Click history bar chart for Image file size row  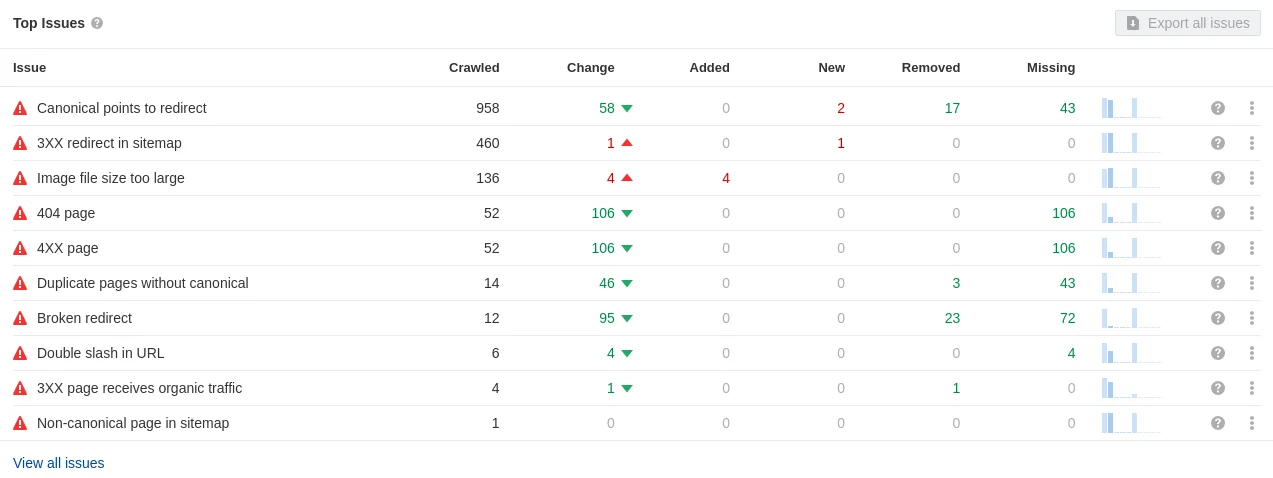tap(1131, 178)
